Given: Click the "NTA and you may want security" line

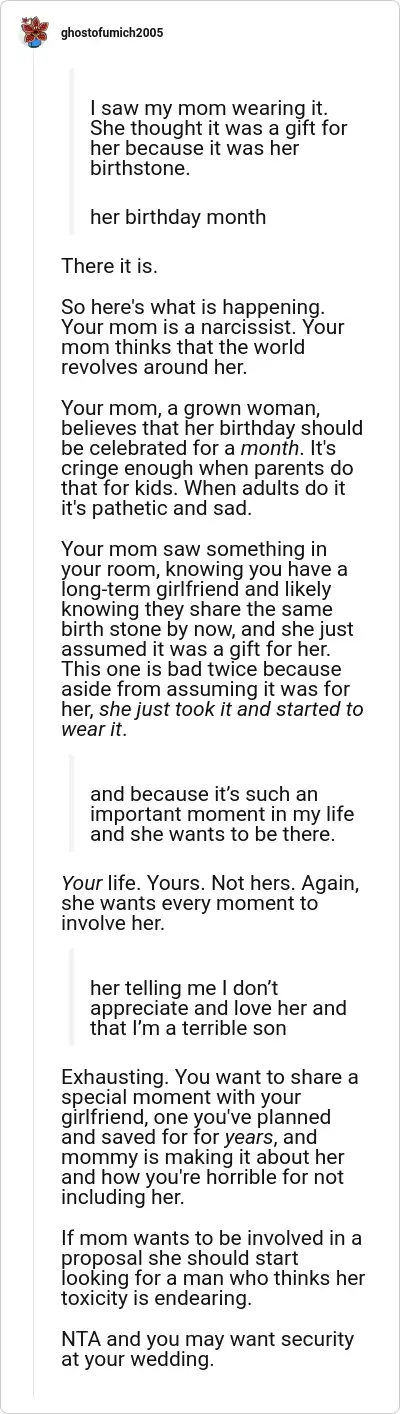Looking at the screenshot, I should click(x=207, y=1349).
